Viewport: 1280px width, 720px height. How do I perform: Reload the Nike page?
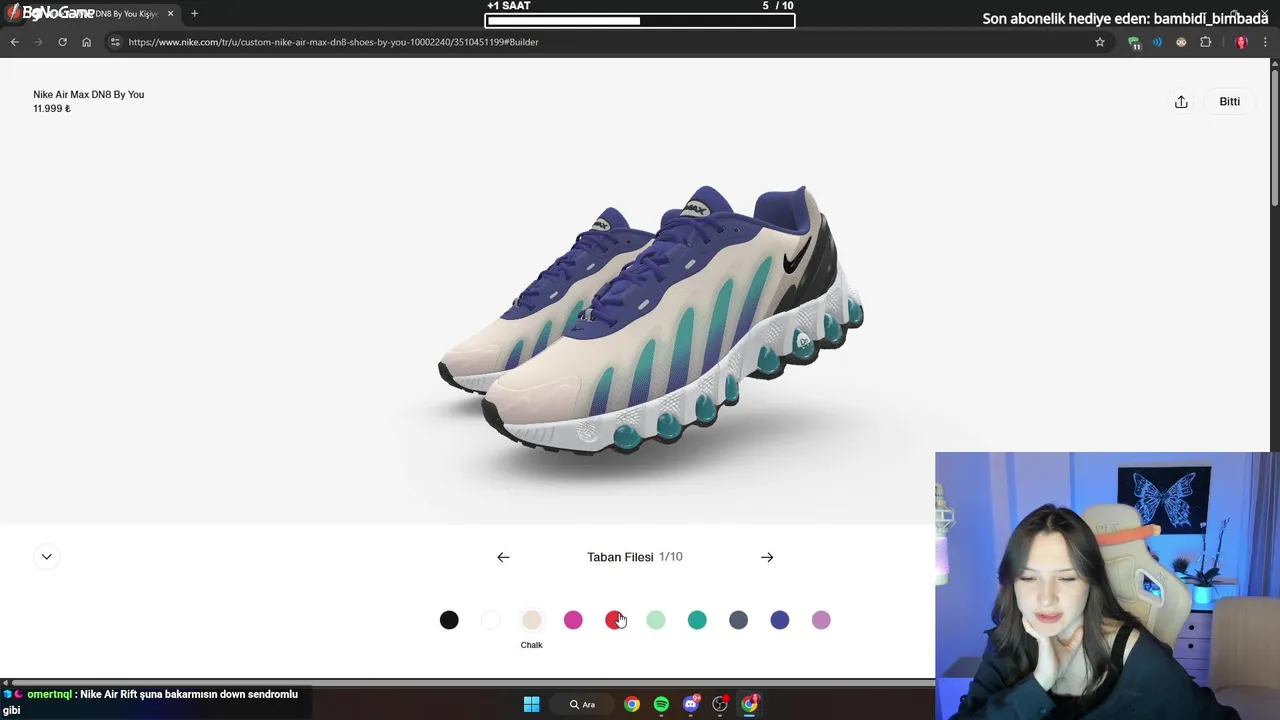62,42
